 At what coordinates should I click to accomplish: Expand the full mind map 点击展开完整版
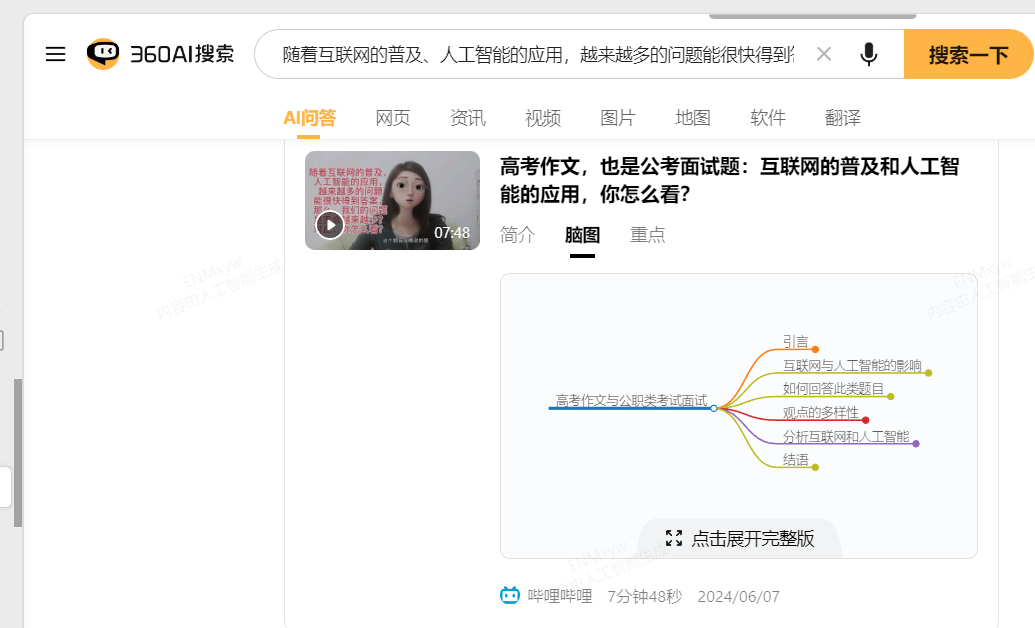click(740, 538)
